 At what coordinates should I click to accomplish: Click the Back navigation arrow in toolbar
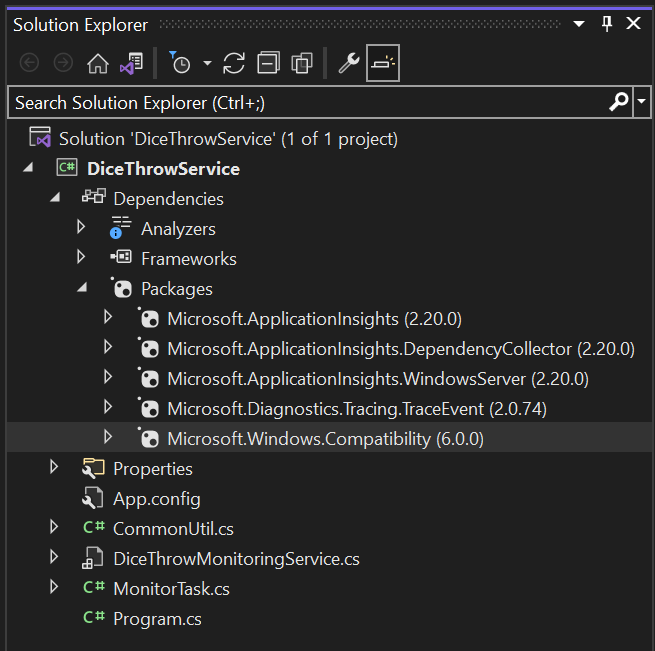click(x=29, y=63)
